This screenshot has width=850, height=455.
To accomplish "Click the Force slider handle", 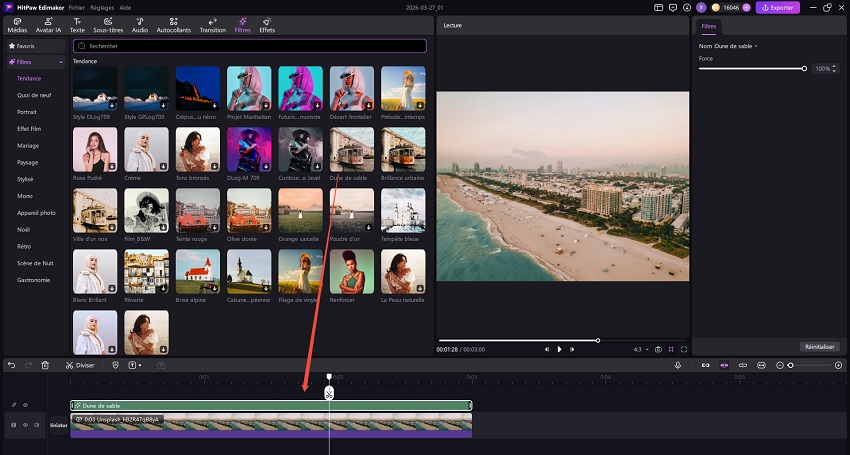I will click(804, 68).
